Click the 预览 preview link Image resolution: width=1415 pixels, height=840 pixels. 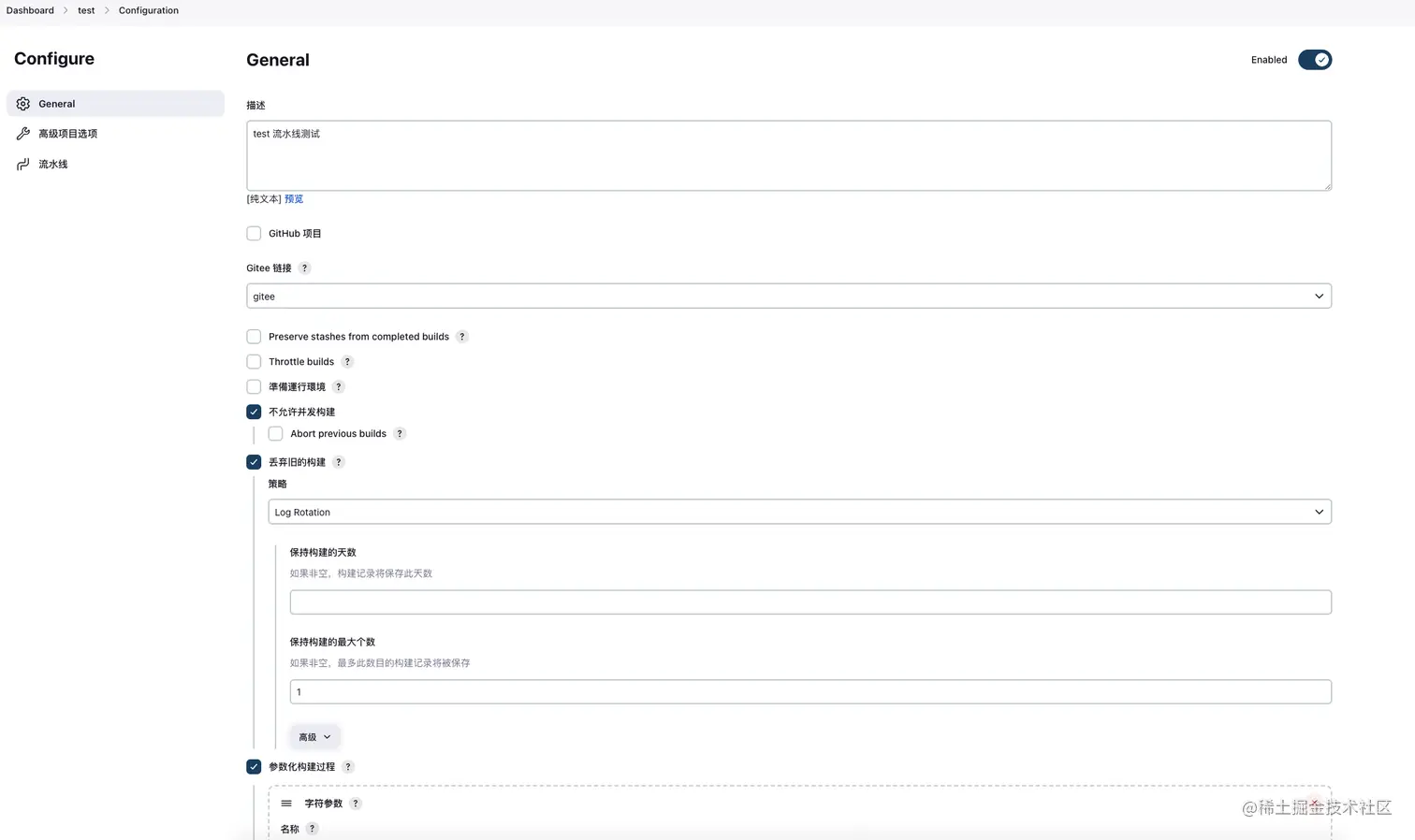point(294,199)
